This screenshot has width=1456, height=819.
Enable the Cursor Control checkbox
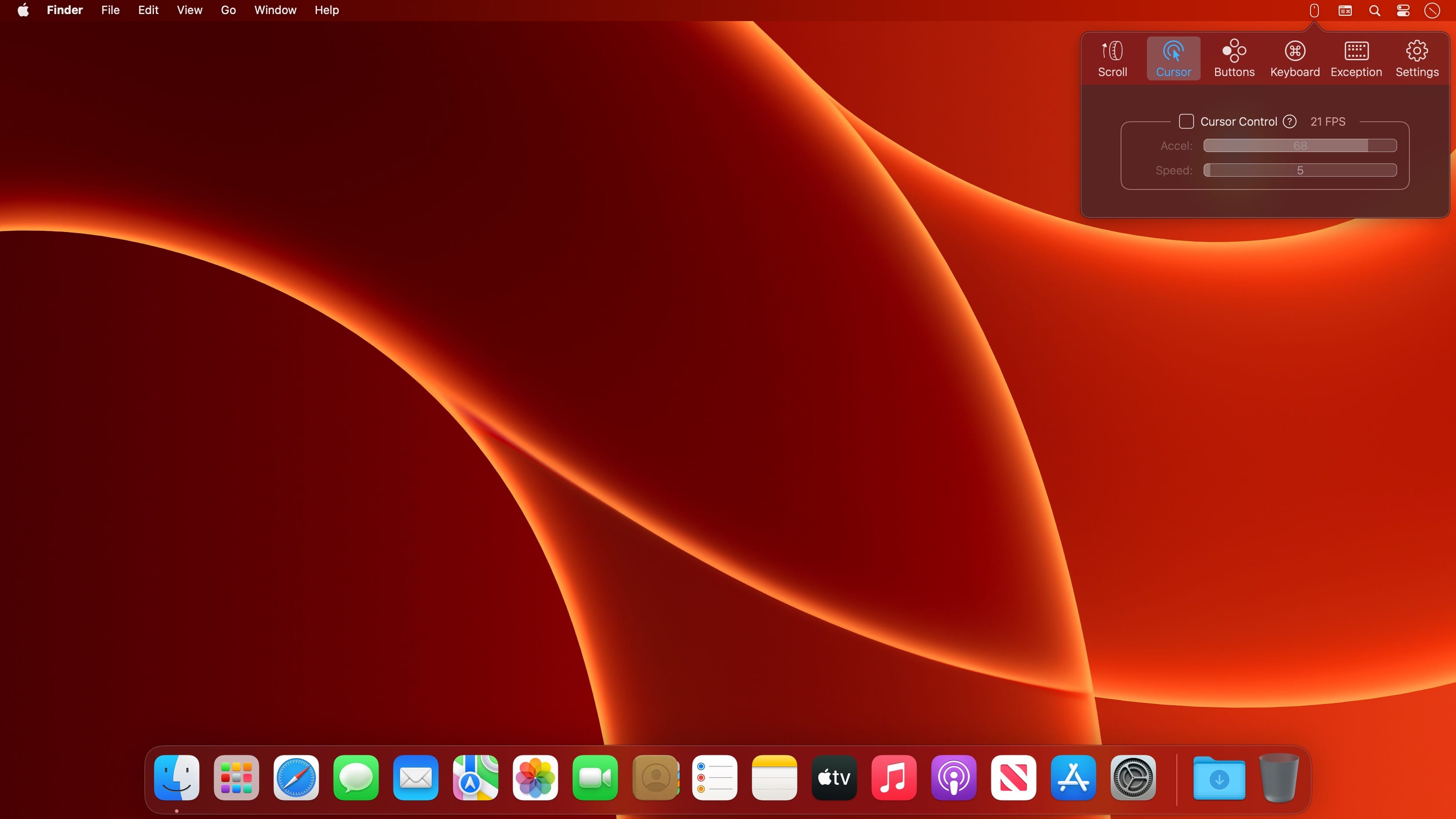(x=1186, y=121)
